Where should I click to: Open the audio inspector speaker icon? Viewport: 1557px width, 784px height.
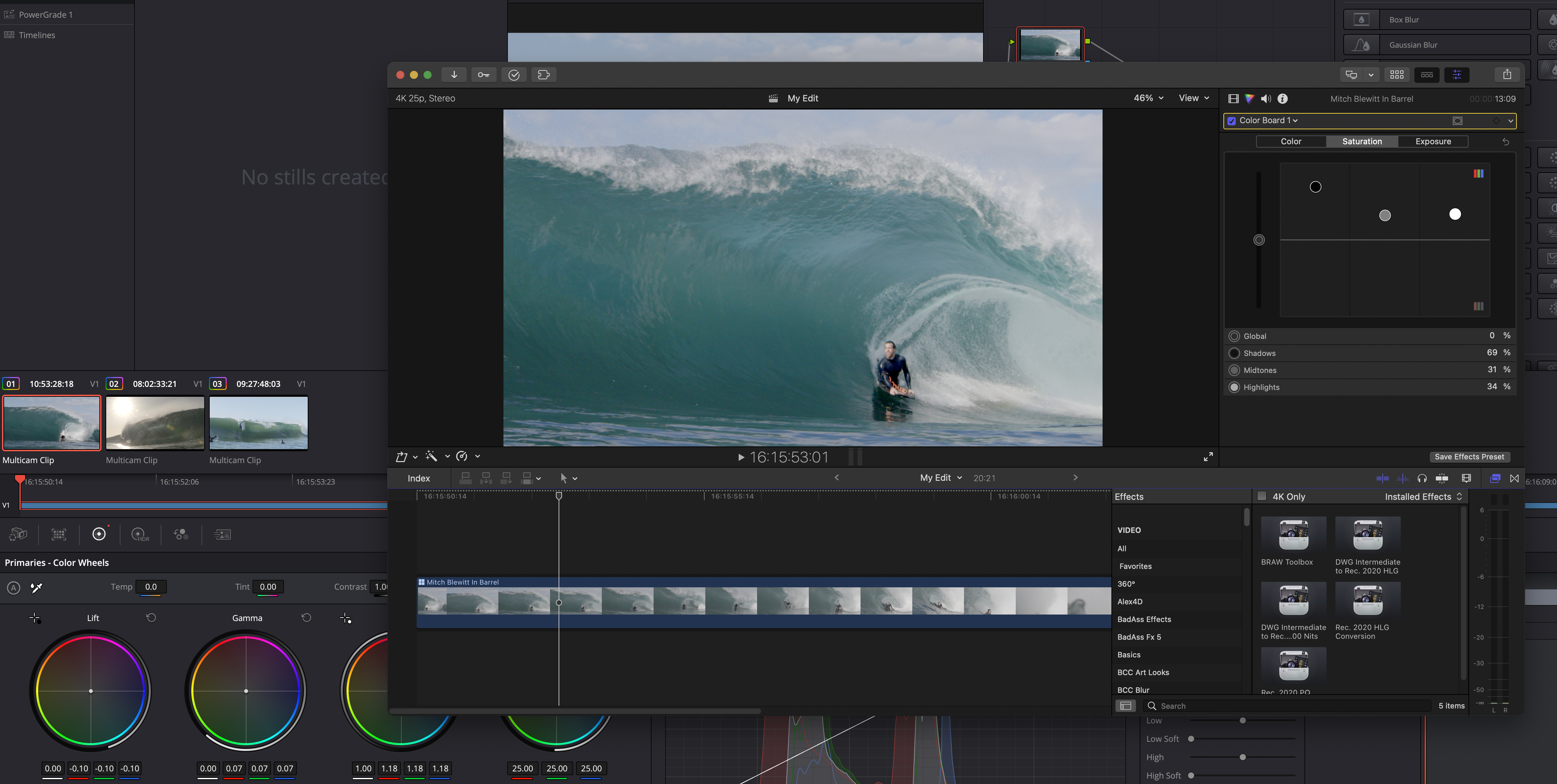(1266, 98)
